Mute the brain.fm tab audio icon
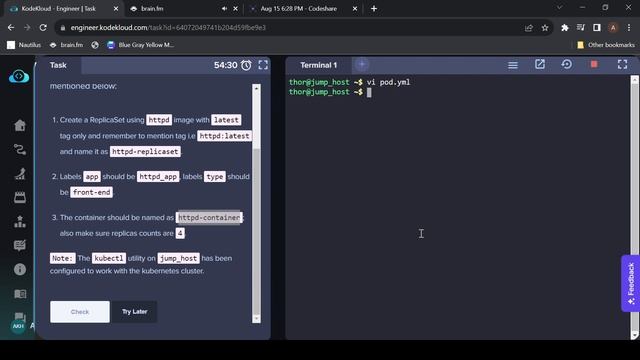Image resolution: width=640 pixels, height=360 pixels. pyautogui.click(x=224, y=9)
